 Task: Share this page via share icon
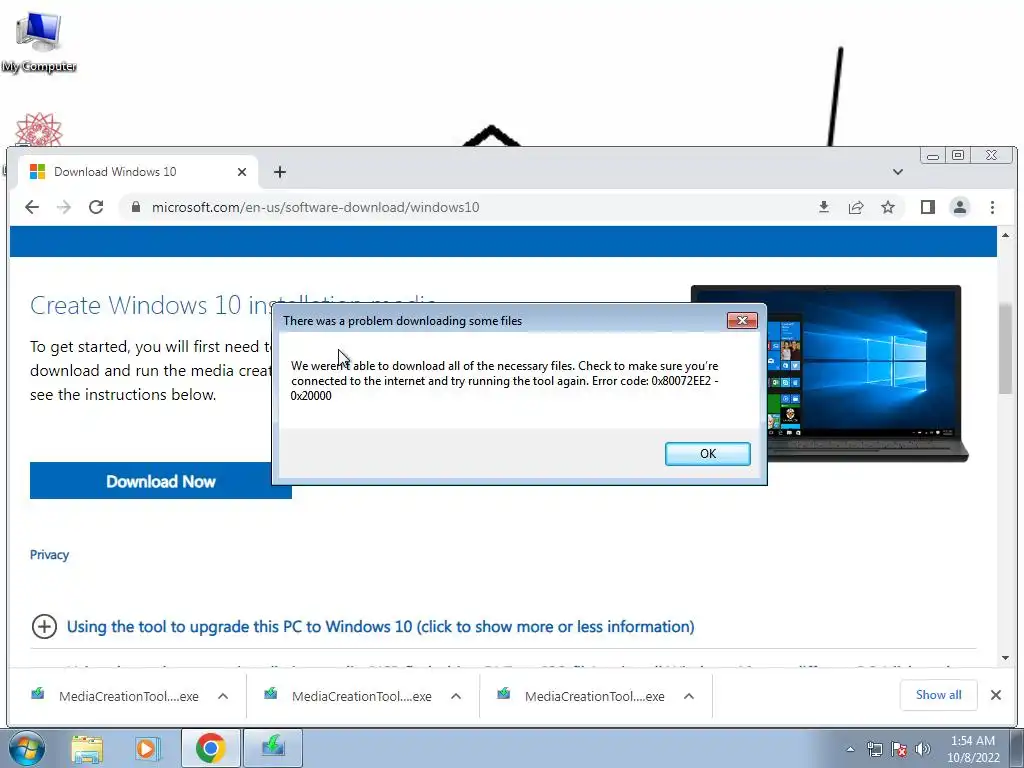[856, 207]
